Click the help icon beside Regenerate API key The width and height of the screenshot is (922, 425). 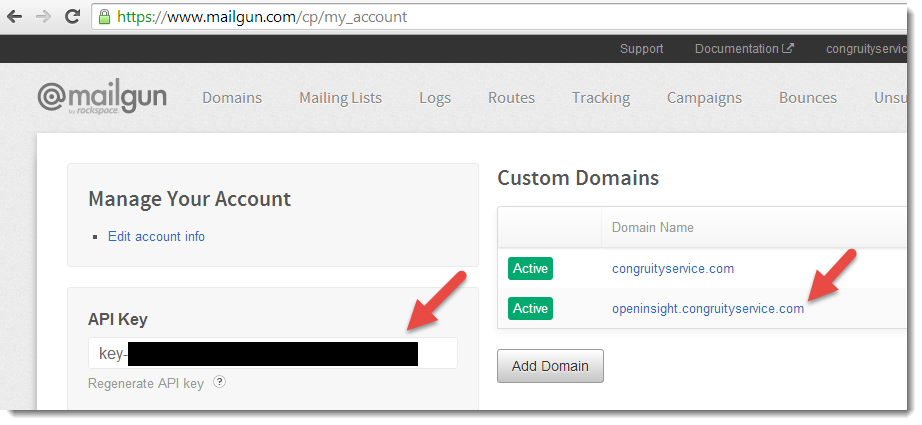point(219,382)
